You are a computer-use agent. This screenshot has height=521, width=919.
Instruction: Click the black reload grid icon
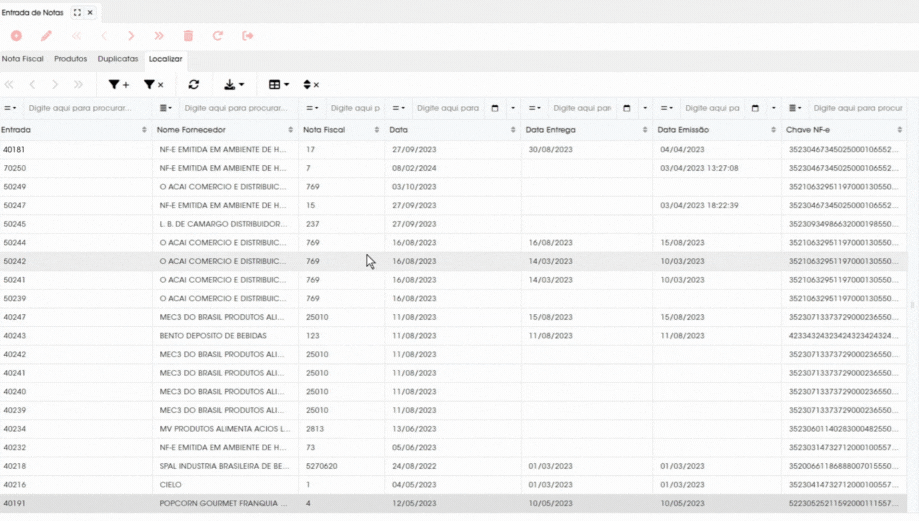click(194, 84)
